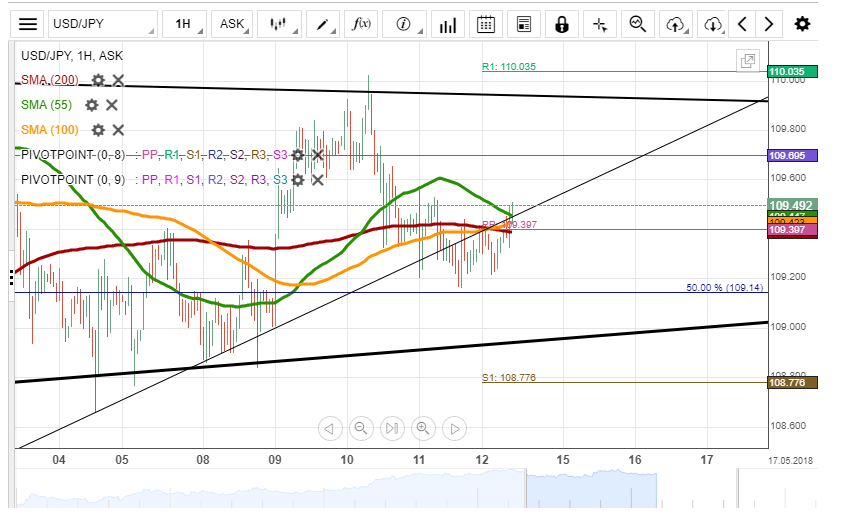Image resolution: width=842 pixels, height=519 pixels.
Task: Click the calendar icon in toolbar
Action: [x=485, y=24]
